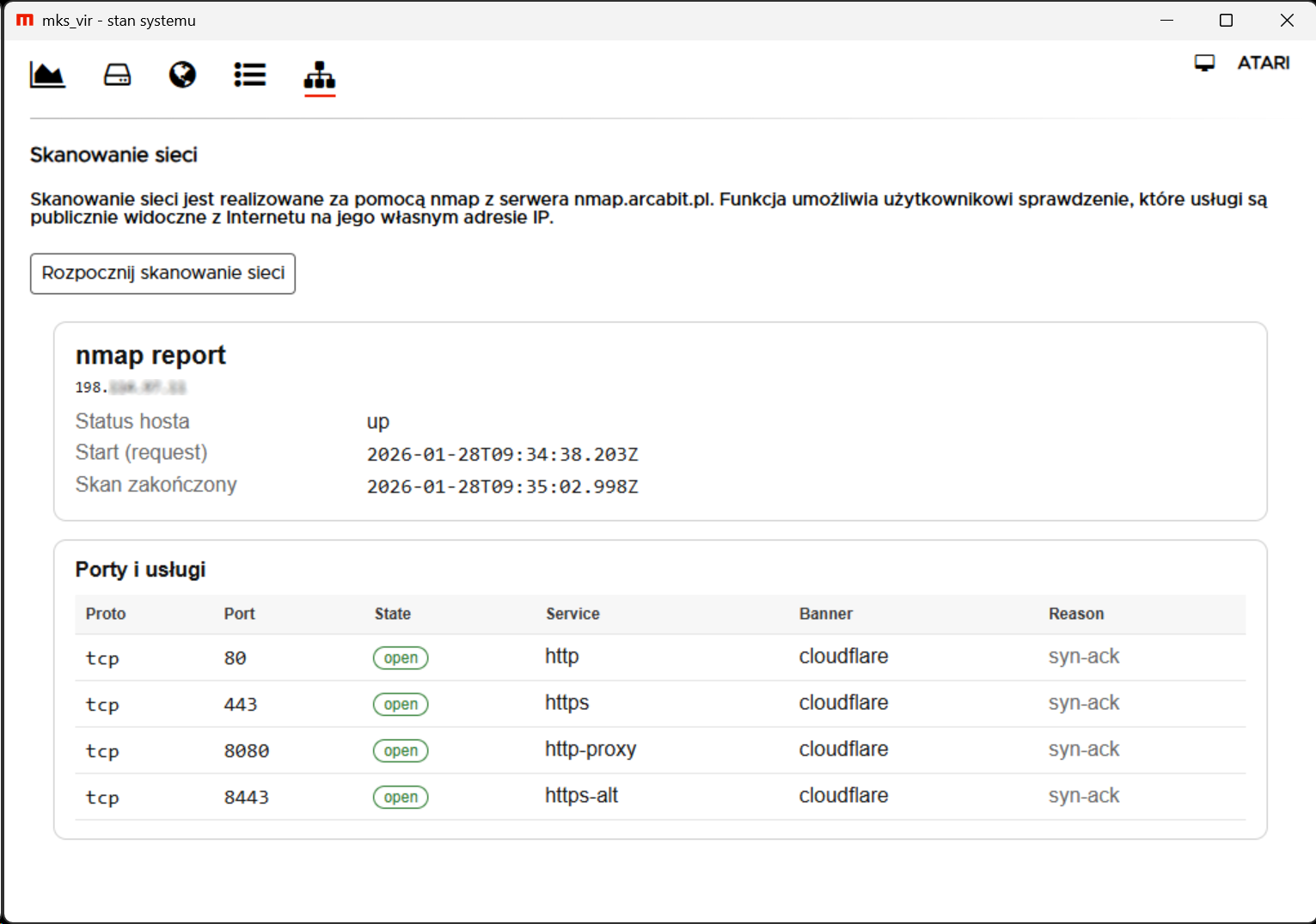The height and width of the screenshot is (924, 1316).
Task: Click the mks_vir red logo icon
Action: (25, 21)
